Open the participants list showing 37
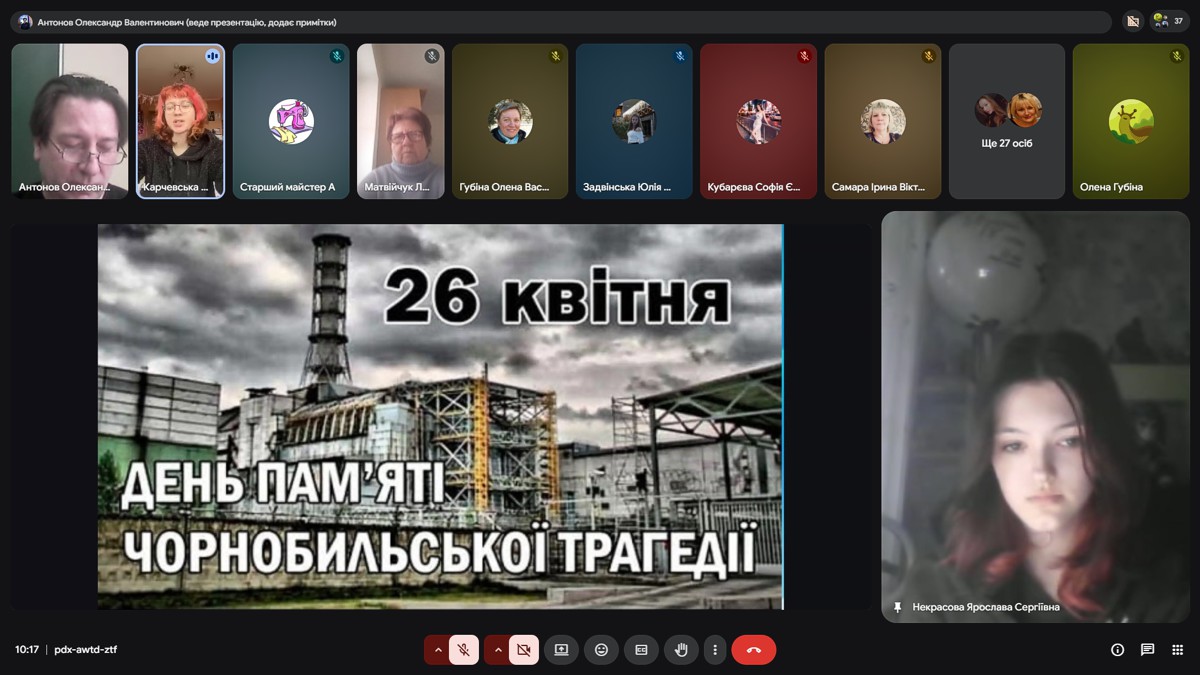The height and width of the screenshot is (675, 1200). (x=1170, y=21)
